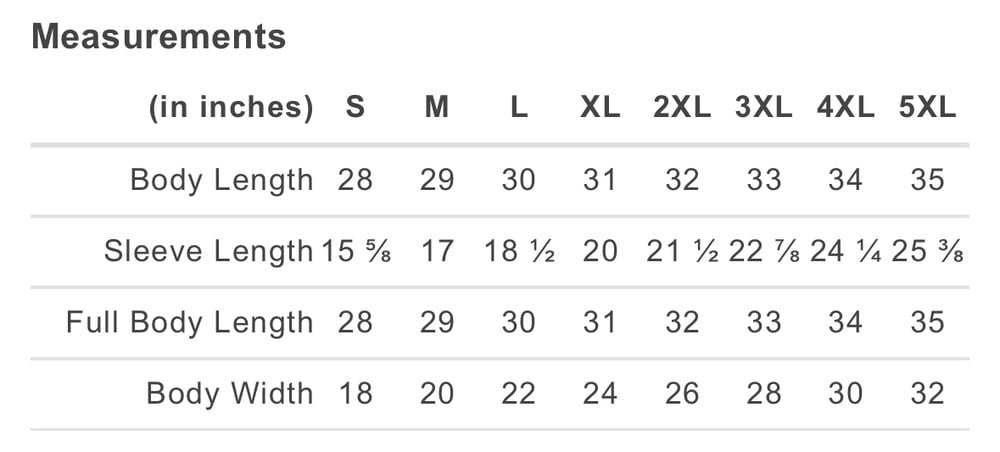Image resolution: width=1000 pixels, height=452 pixels.
Task: Select the L size column header
Action: [519, 108]
